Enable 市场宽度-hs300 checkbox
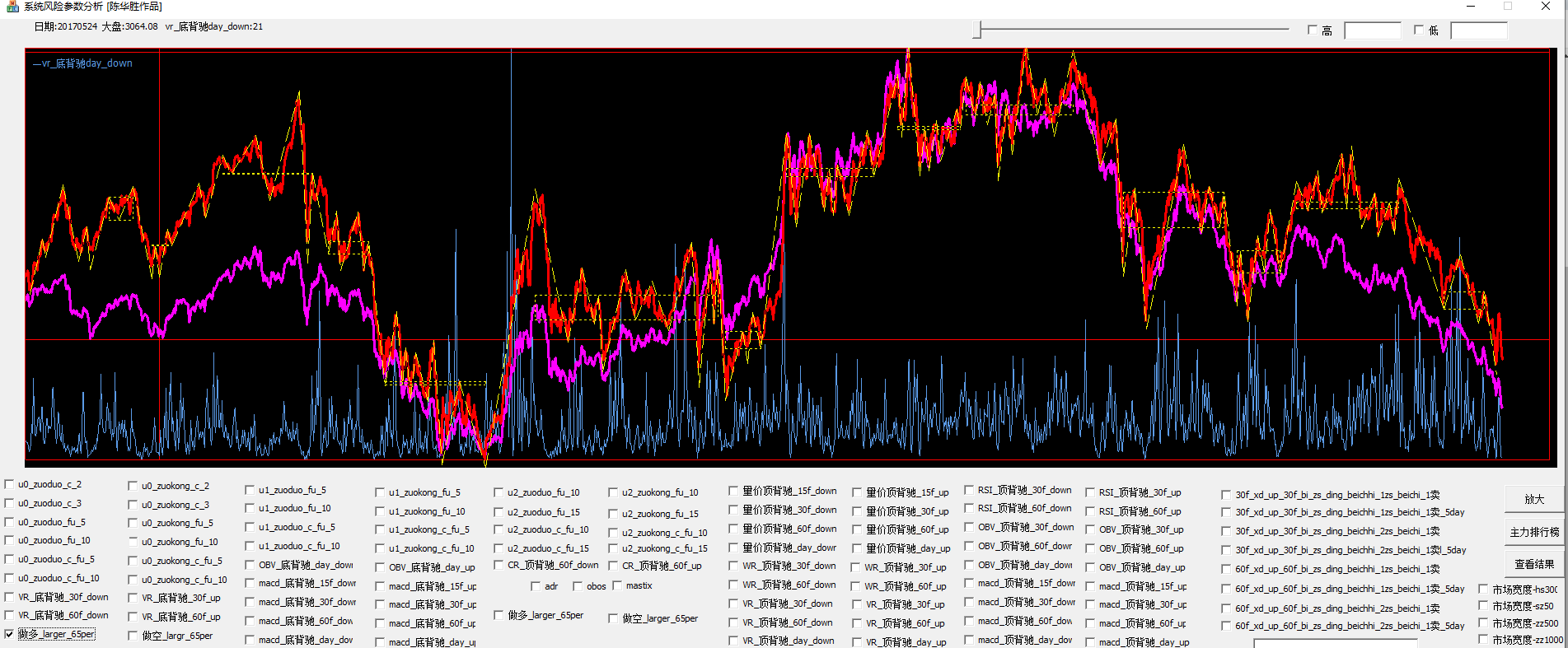Viewport: 1568px width, 648px height. tap(1483, 590)
